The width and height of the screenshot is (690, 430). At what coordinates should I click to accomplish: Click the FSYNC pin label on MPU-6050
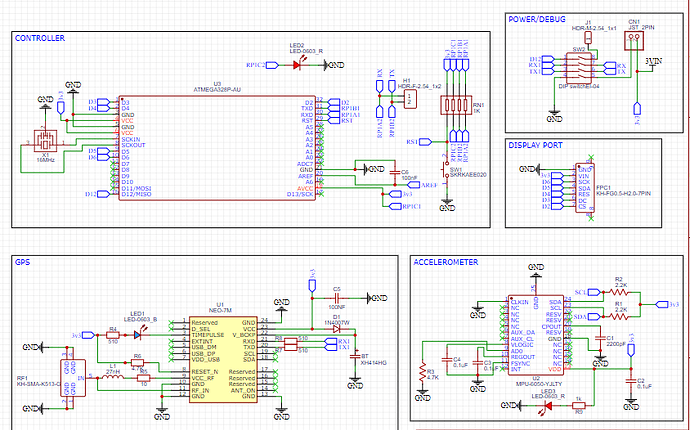521,363
